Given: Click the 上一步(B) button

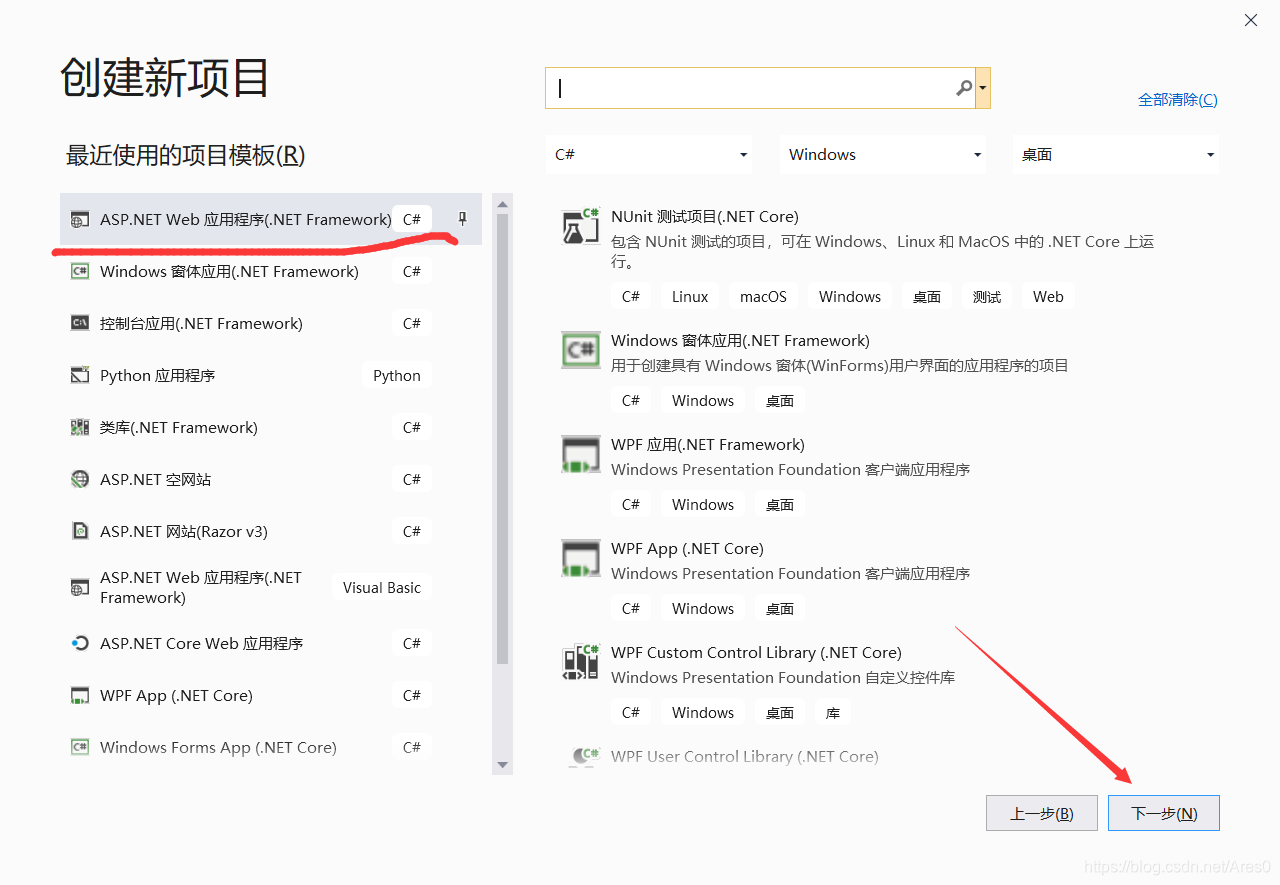Looking at the screenshot, I should point(1041,812).
